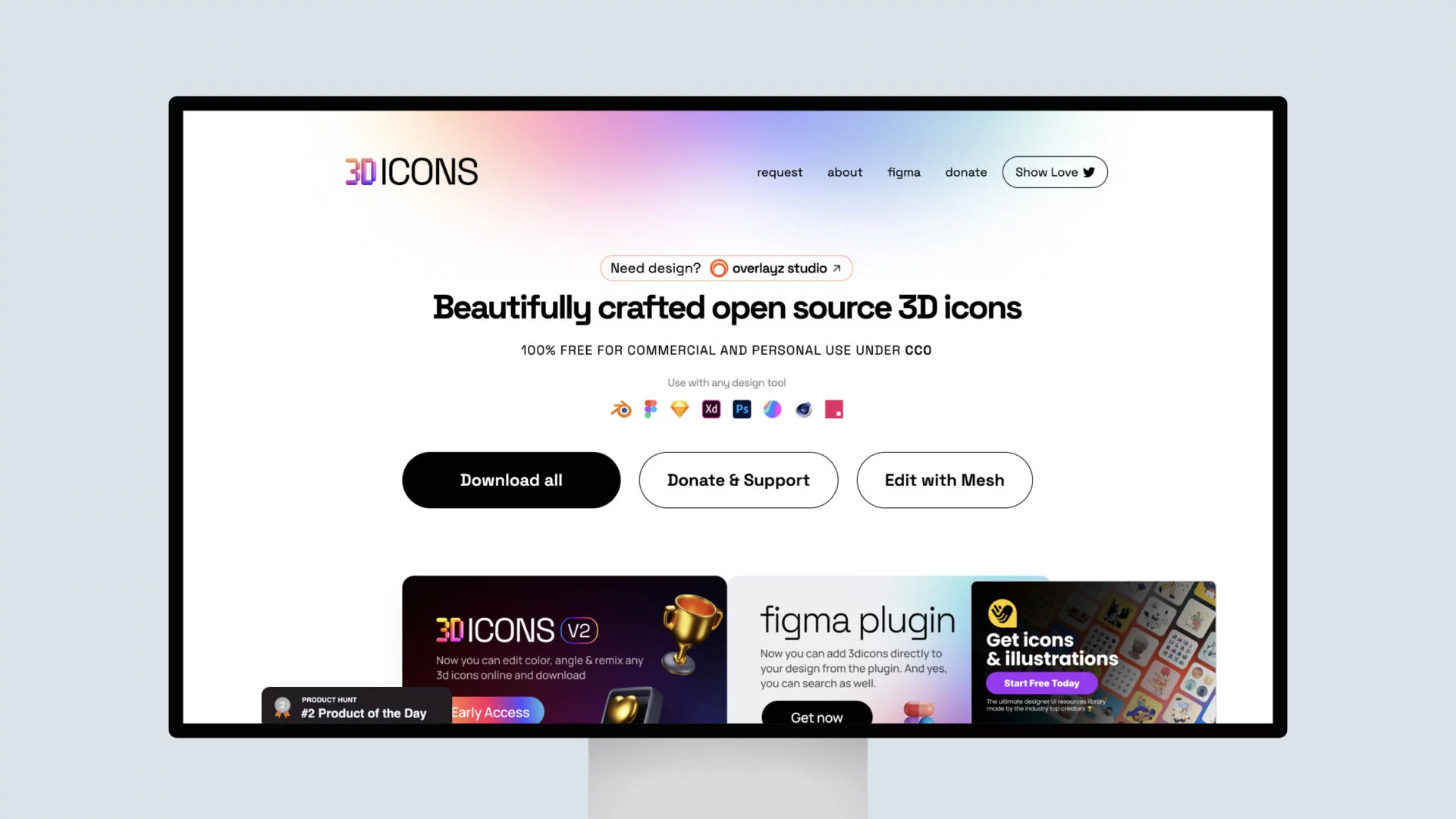Screen dimensions: 1456x819
Task: Click the Donate & Support button
Action: (x=738, y=480)
